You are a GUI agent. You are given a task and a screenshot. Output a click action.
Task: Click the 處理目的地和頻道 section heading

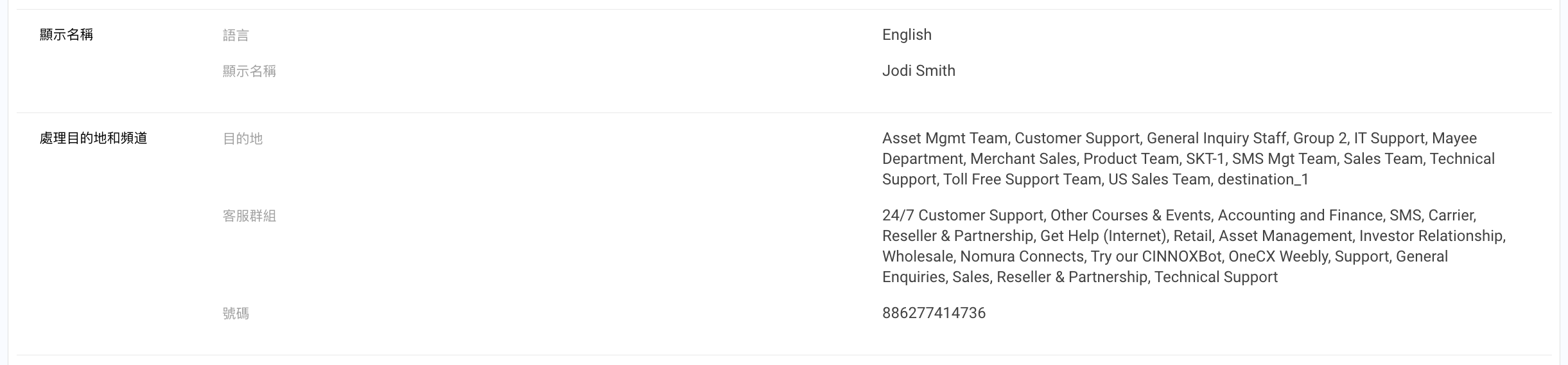94,138
